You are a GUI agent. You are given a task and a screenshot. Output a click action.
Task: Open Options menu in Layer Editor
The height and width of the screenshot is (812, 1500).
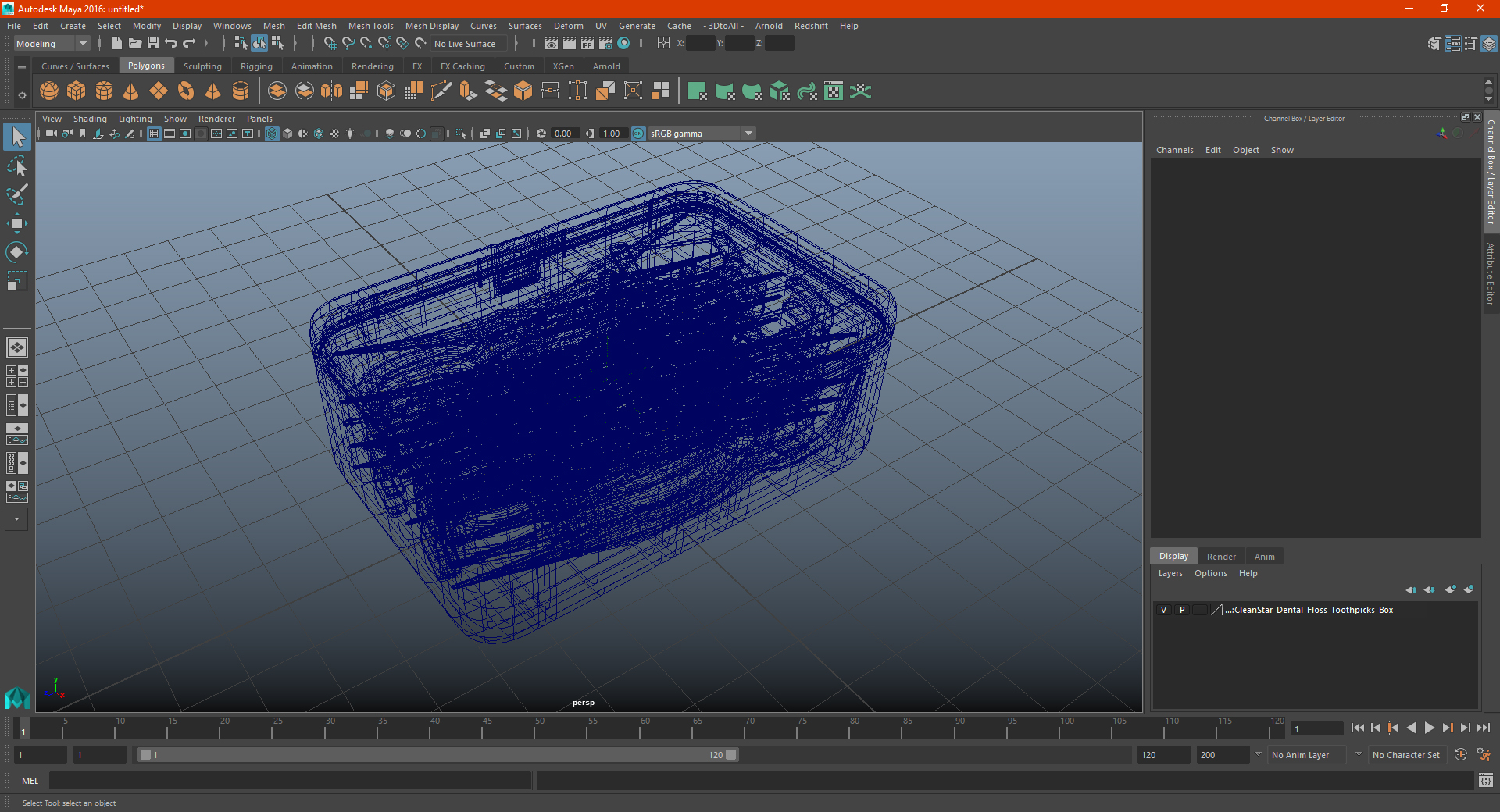tap(1210, 573)
